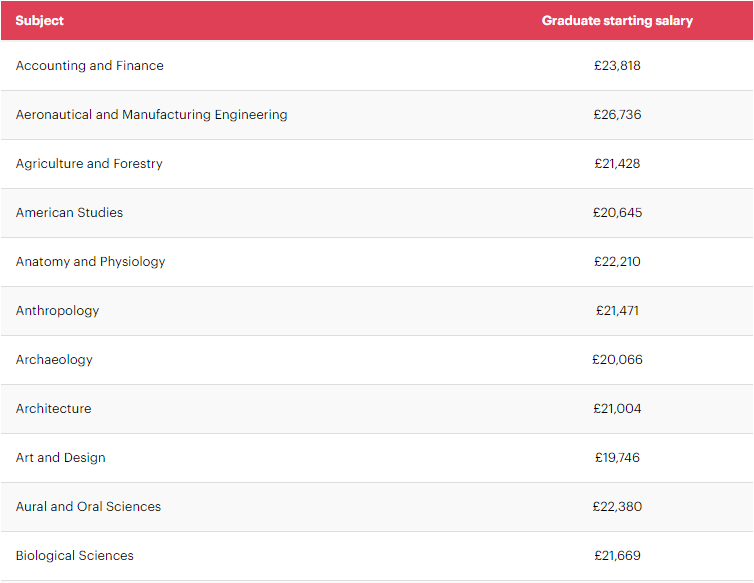Click the Subject column header
The height and width of the screenshot is (583, 754).
tap(40, 21)
